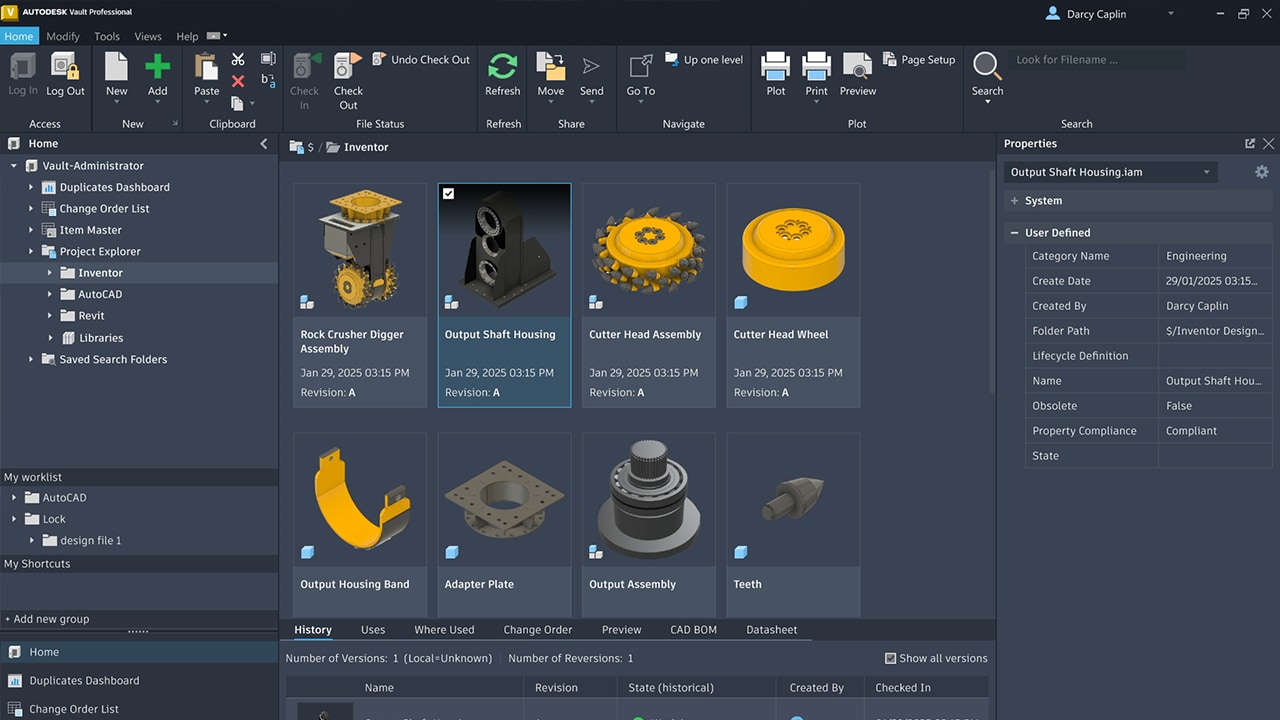The height and width of the screenshot is (720, 1280).
Task: Select the Cutter Head Wheel thumbnail
Action: click(x=793, y=250)
